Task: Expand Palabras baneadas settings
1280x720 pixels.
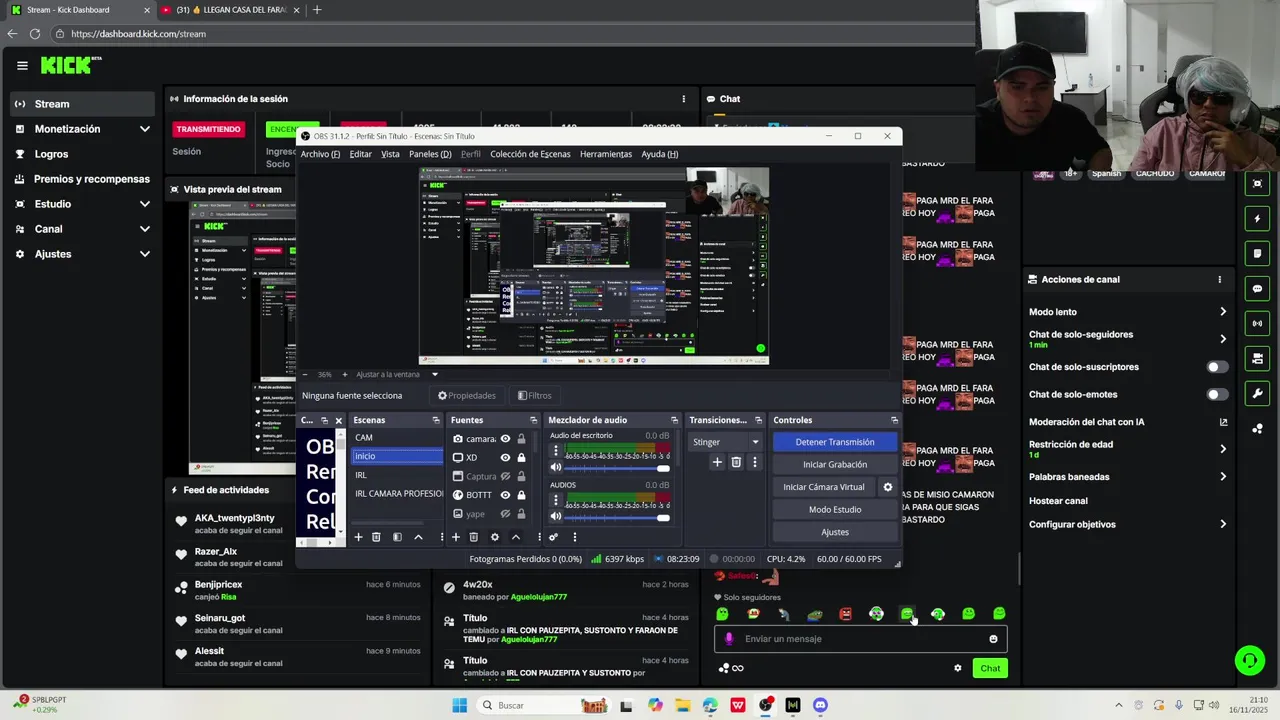Action: tap(1223, 477)
